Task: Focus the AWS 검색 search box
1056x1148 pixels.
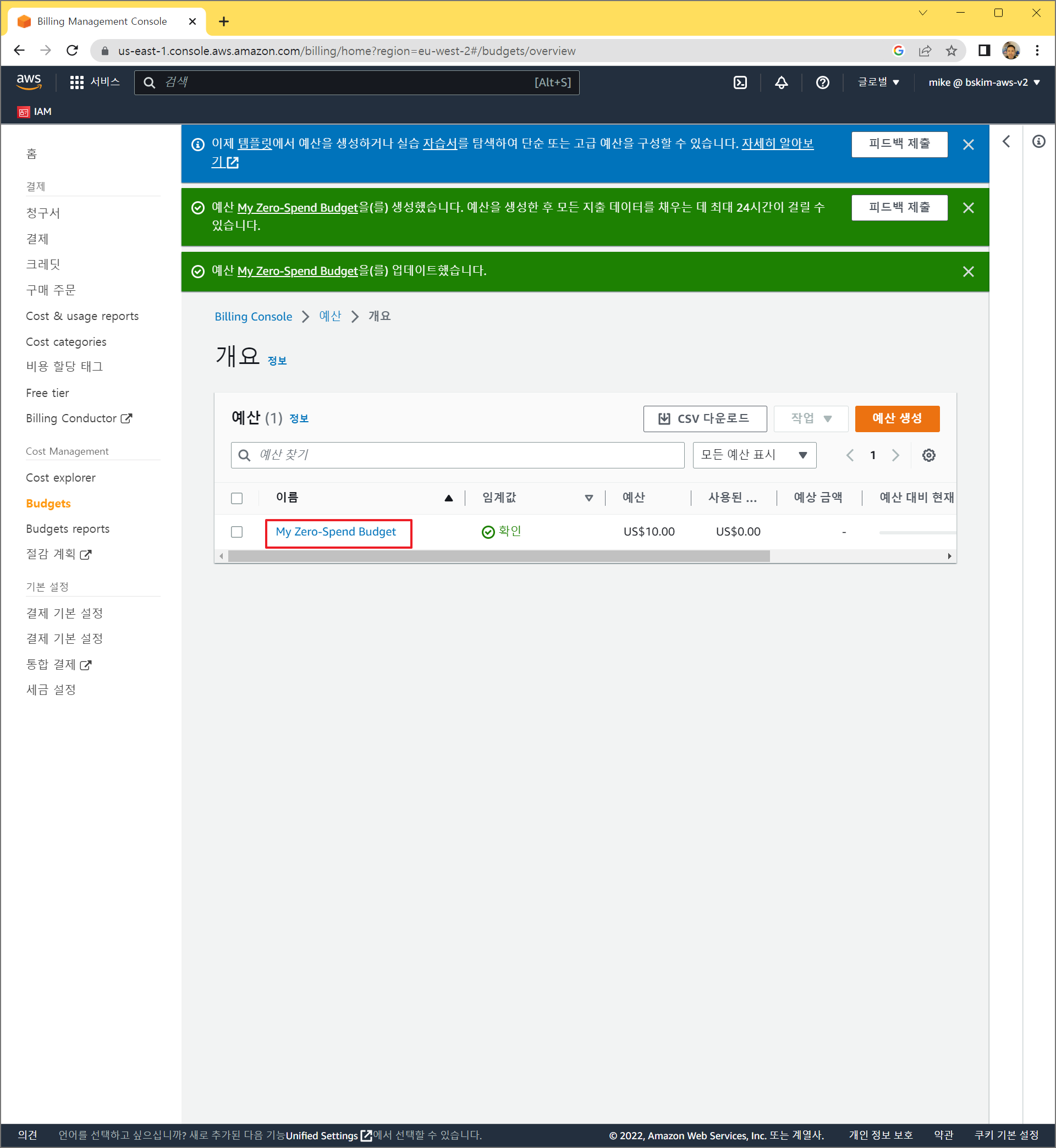Action: coord(356,82)
